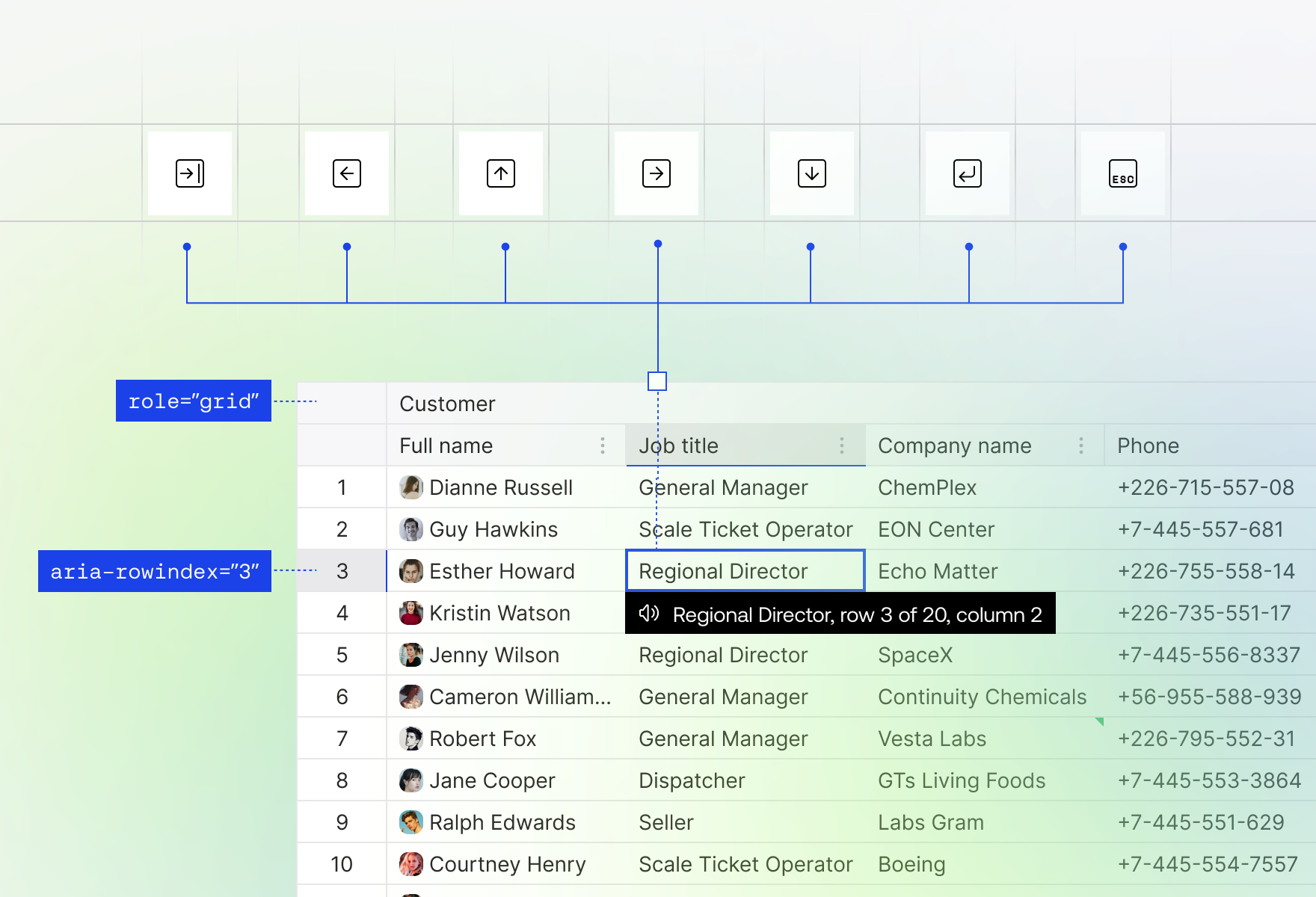Open the Full name column menu

(603, 446)
